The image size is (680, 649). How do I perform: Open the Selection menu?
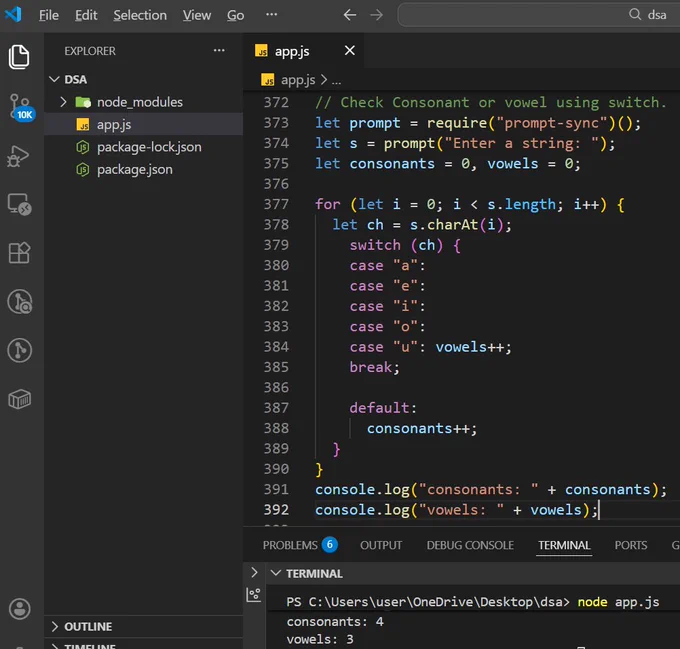coord(140,15)
